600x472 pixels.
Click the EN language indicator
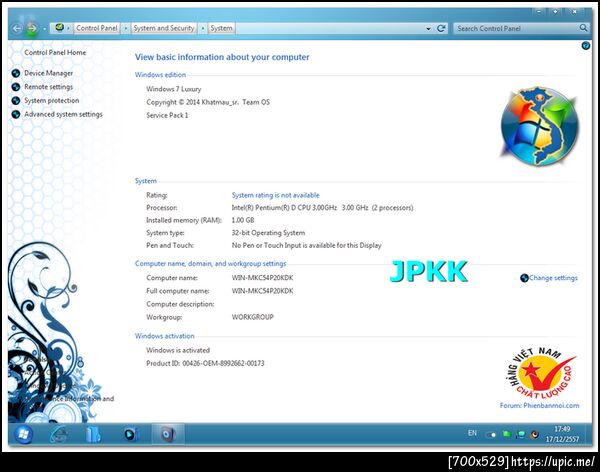point(472,433)
